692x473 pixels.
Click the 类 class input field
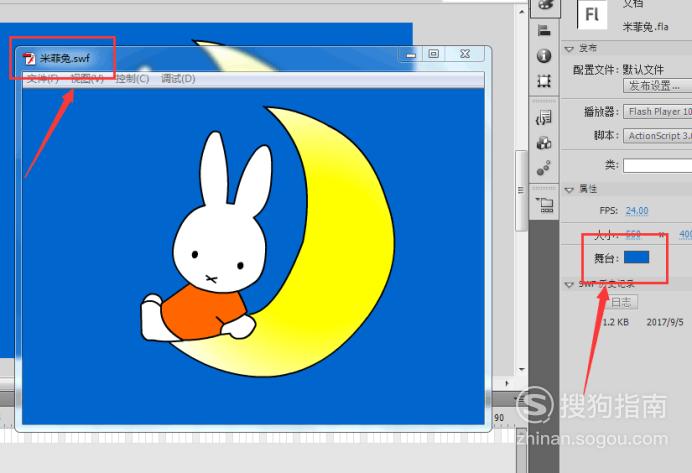pos(658,166)
